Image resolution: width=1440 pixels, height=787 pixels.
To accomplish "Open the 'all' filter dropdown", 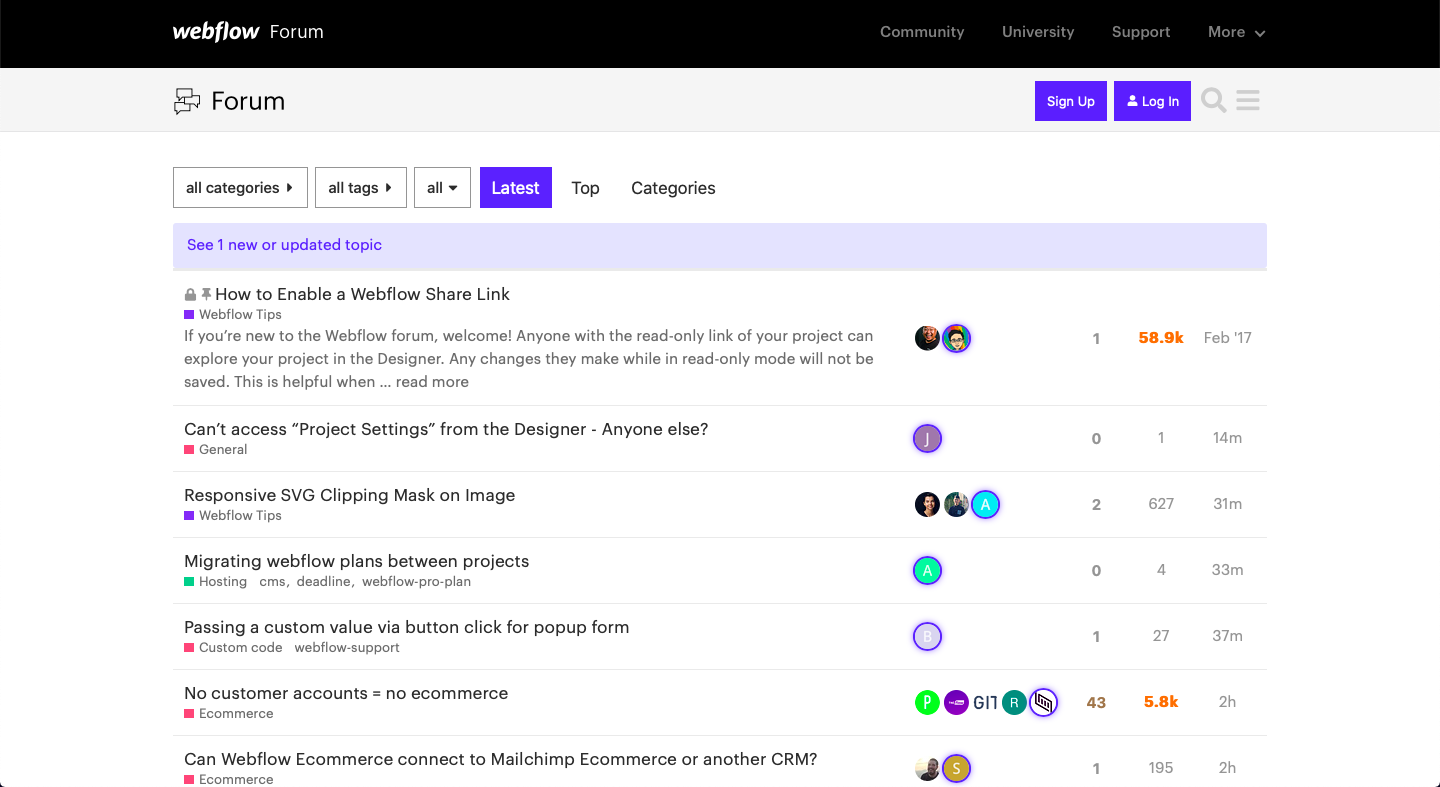I will pyautogui.click(x=442, y=188).
